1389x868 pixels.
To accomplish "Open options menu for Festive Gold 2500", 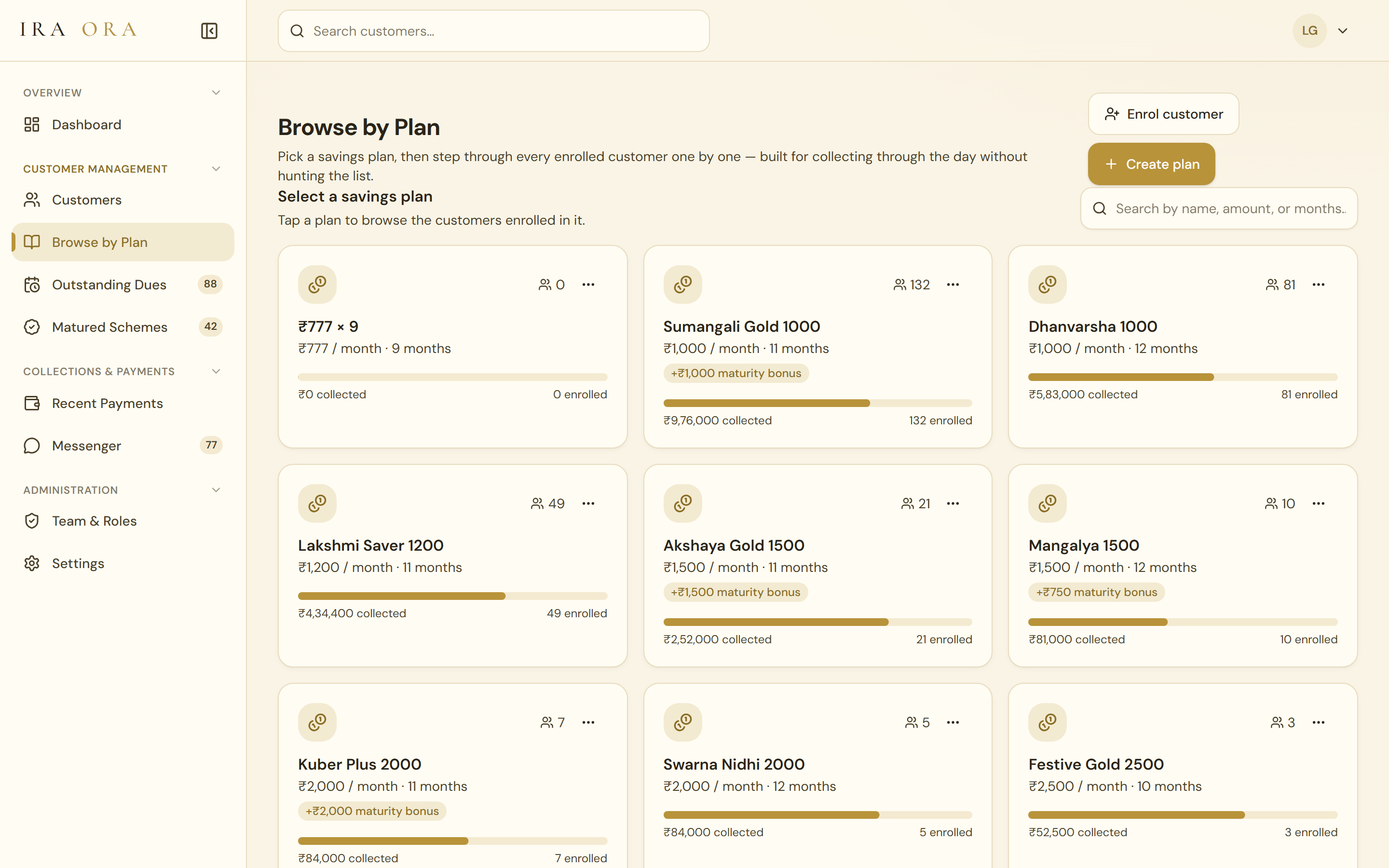I will 1319,722.
